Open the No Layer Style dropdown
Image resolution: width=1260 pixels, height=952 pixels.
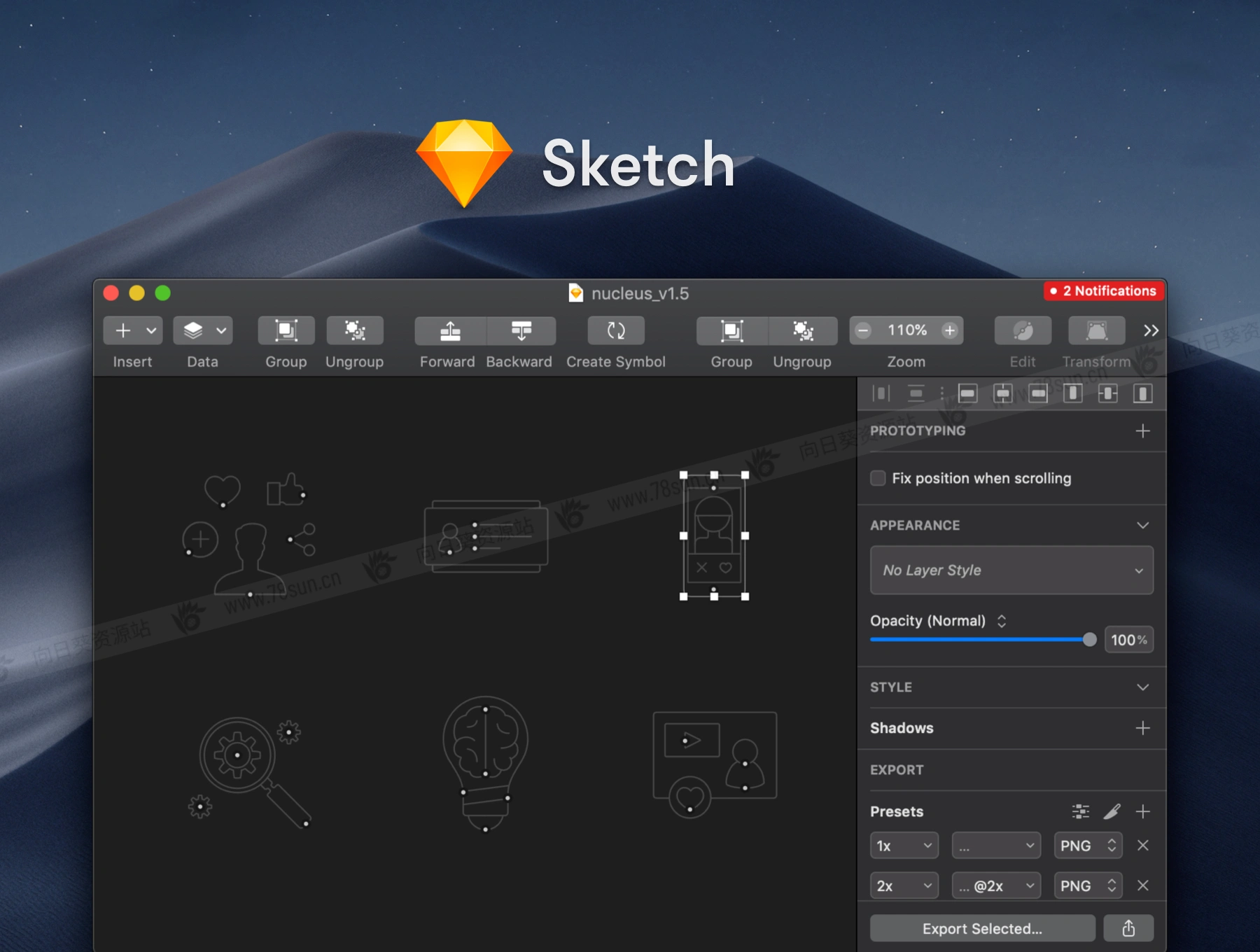pos(1011,570)
